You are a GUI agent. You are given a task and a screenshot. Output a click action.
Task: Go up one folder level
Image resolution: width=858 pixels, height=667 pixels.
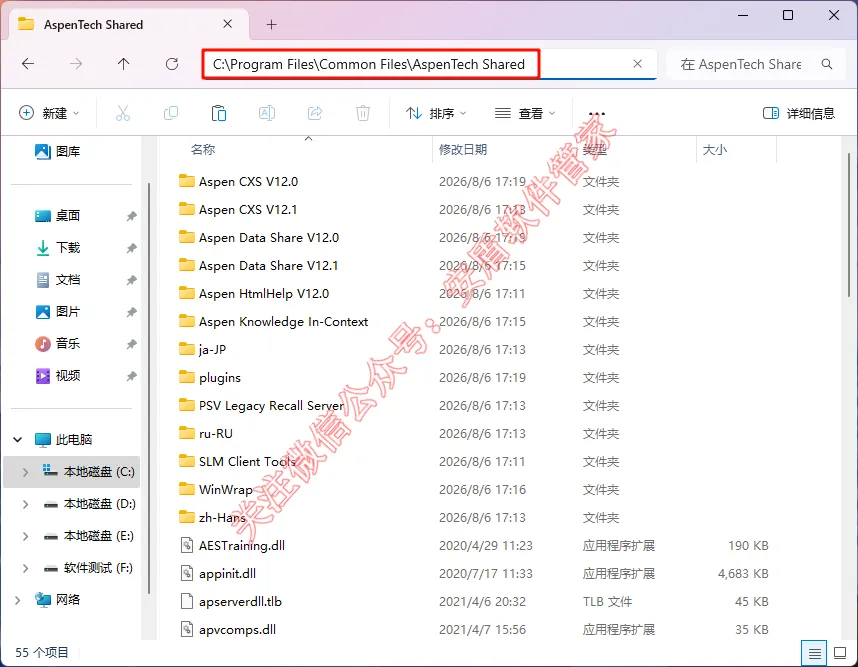point(124,64)
